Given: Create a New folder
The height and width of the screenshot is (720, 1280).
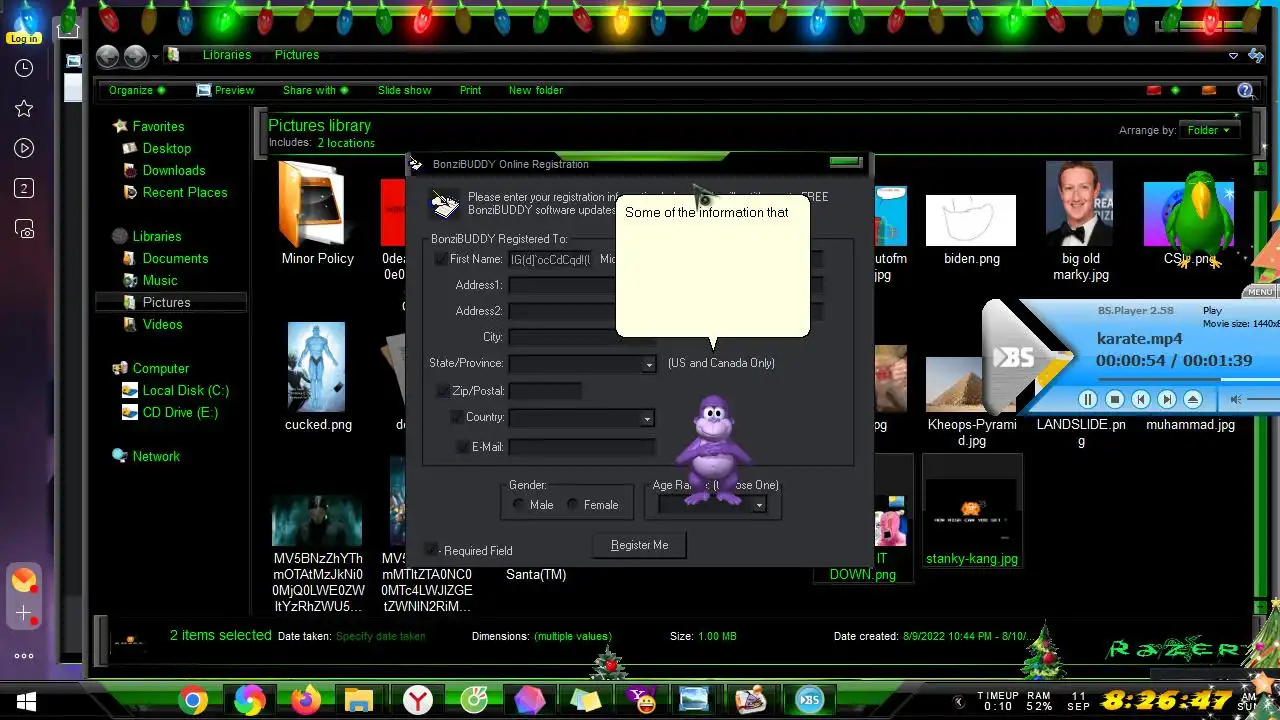Looking at the screenshot, I should (x=535, y=90).
